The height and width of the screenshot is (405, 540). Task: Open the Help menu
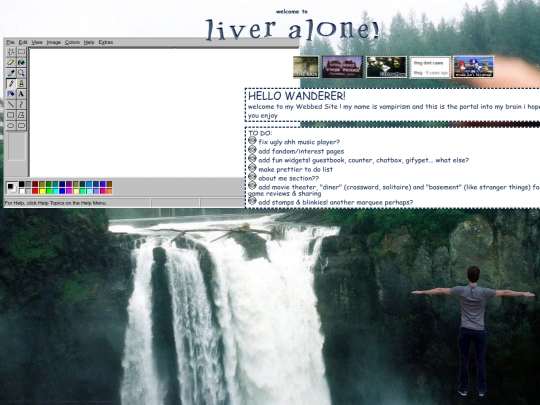[89, 42]
